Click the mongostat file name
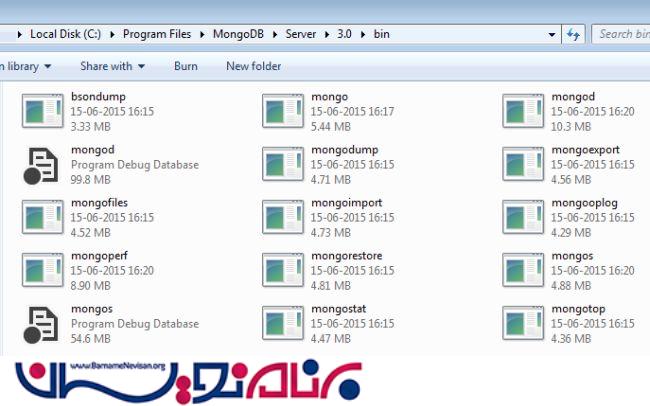650x406 pixels. click(339, 309)
